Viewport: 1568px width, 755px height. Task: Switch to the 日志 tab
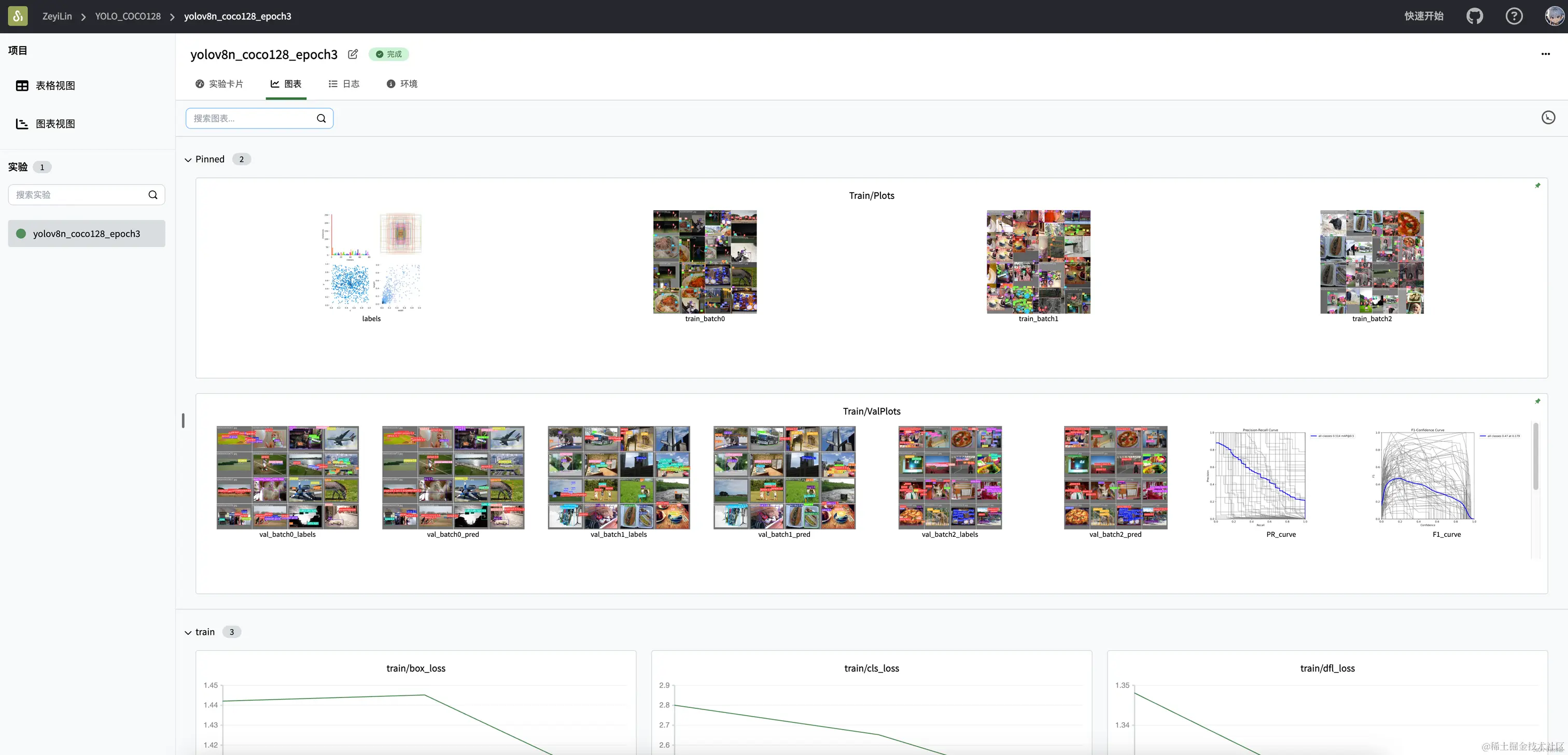(x=344, y=84)
